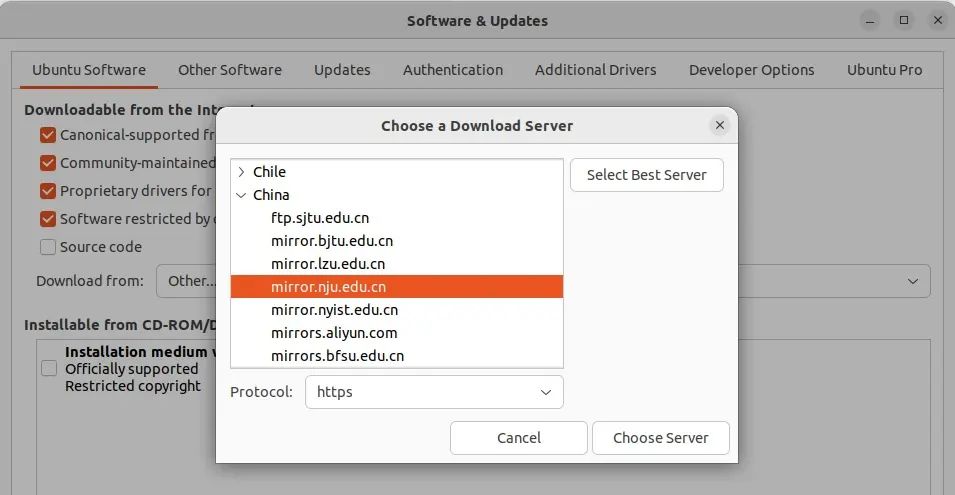Maximize the Software & Updates window
Image resolution: width=955 pixels, height=495 pixels.
pos(904,20)
